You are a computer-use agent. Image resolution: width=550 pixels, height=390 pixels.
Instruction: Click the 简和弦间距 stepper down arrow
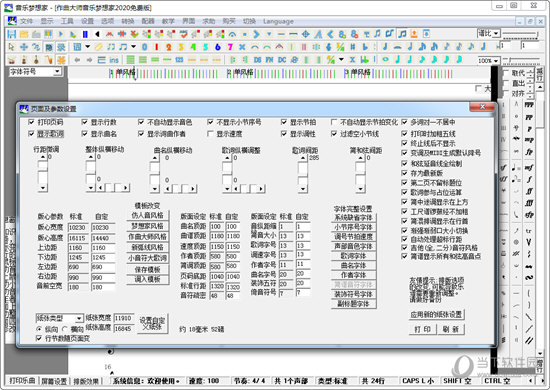pyautogui.click(x=360, y=189)
